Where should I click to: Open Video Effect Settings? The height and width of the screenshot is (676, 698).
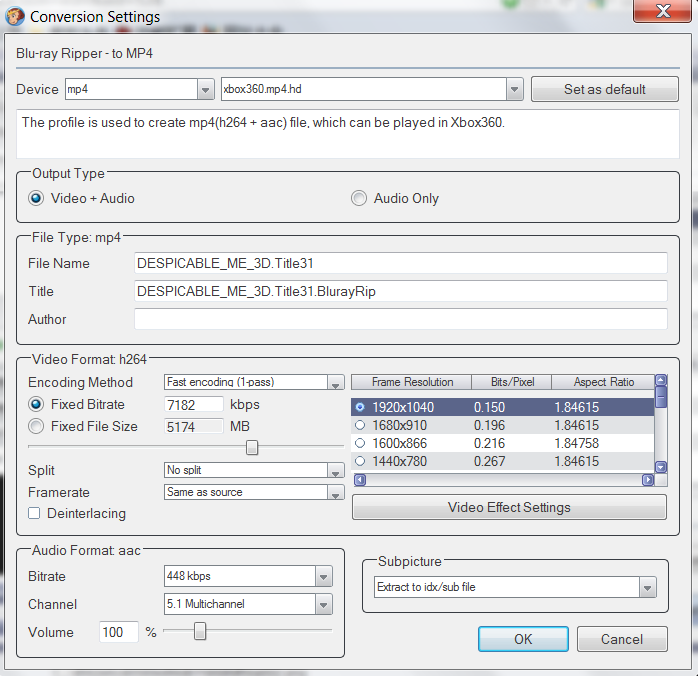coord(509,507)
